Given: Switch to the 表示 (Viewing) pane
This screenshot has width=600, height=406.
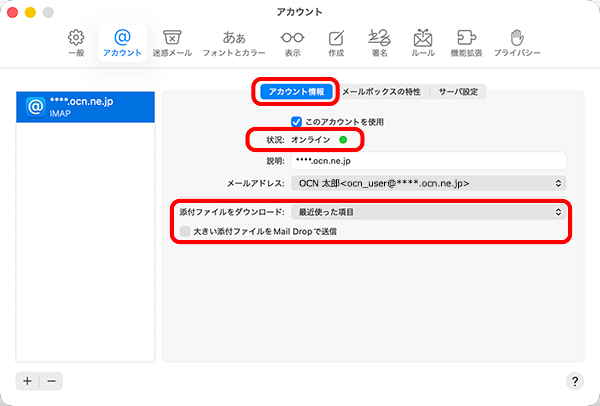Looking at the screenshot, I should click(292, 42).
